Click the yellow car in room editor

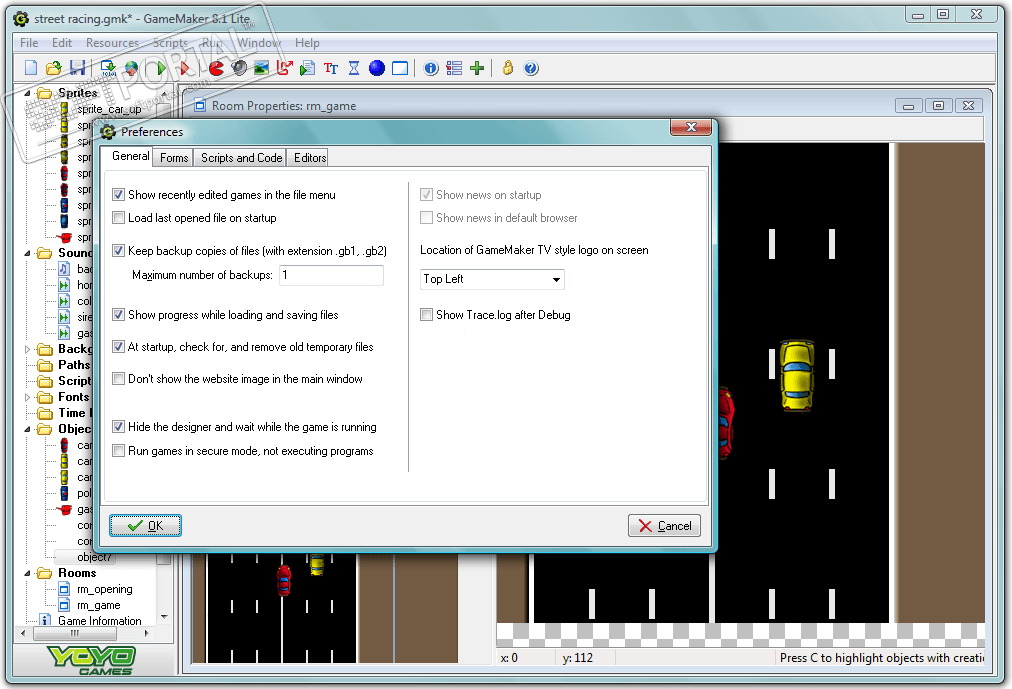click(x=796, y=375)
